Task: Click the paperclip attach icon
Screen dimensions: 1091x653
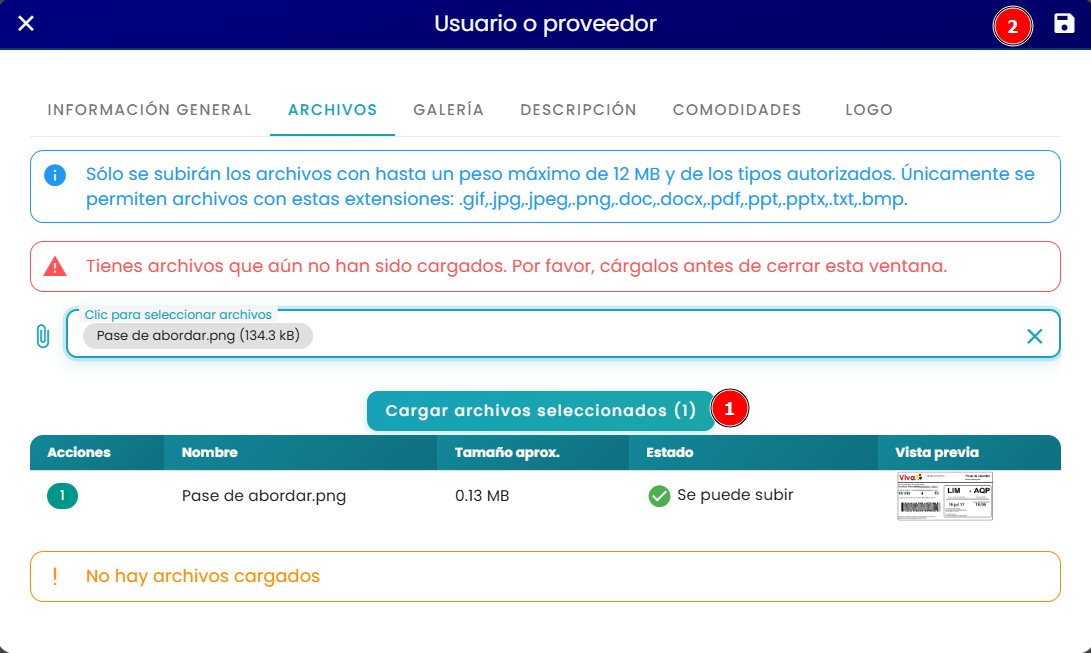Action: (42, 337)
